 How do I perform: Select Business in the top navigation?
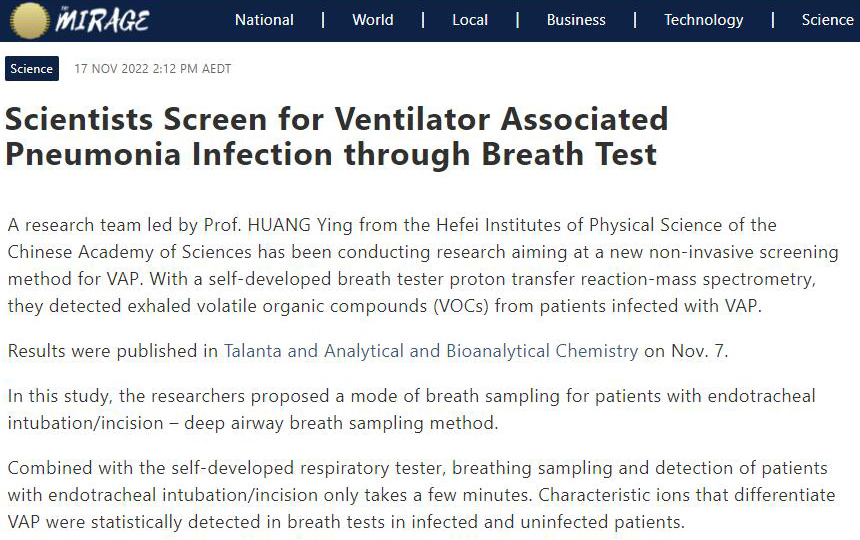(x=576, y=20)
